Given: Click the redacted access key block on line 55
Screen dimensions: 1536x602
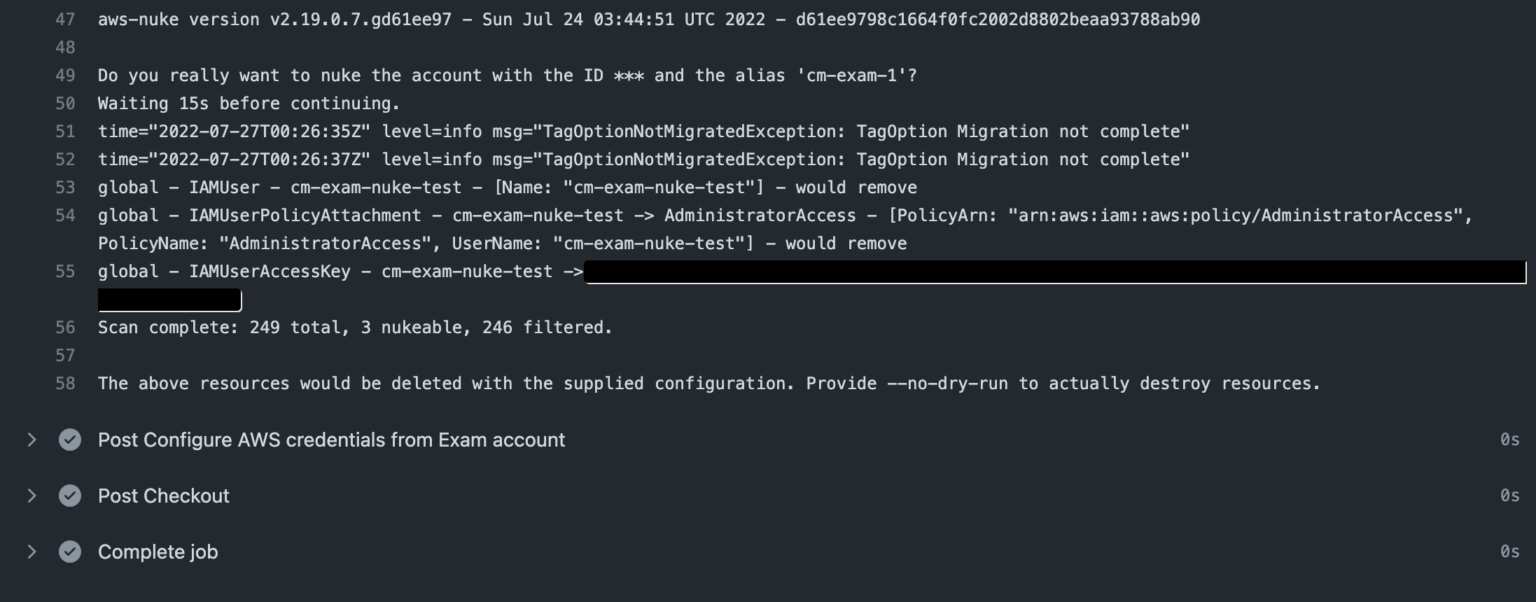Looking at the screenshot, I should coord(1050,271).
